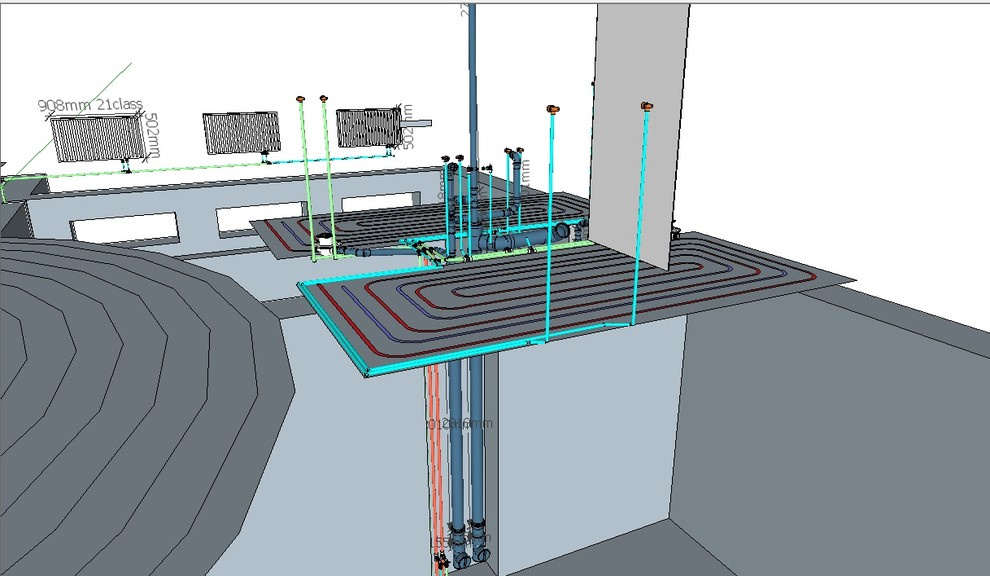Image resolution: width=990 pixels, height=576 pixels.
Task: Select the leftmost window opening in low wall
Action: coord(125,228)
